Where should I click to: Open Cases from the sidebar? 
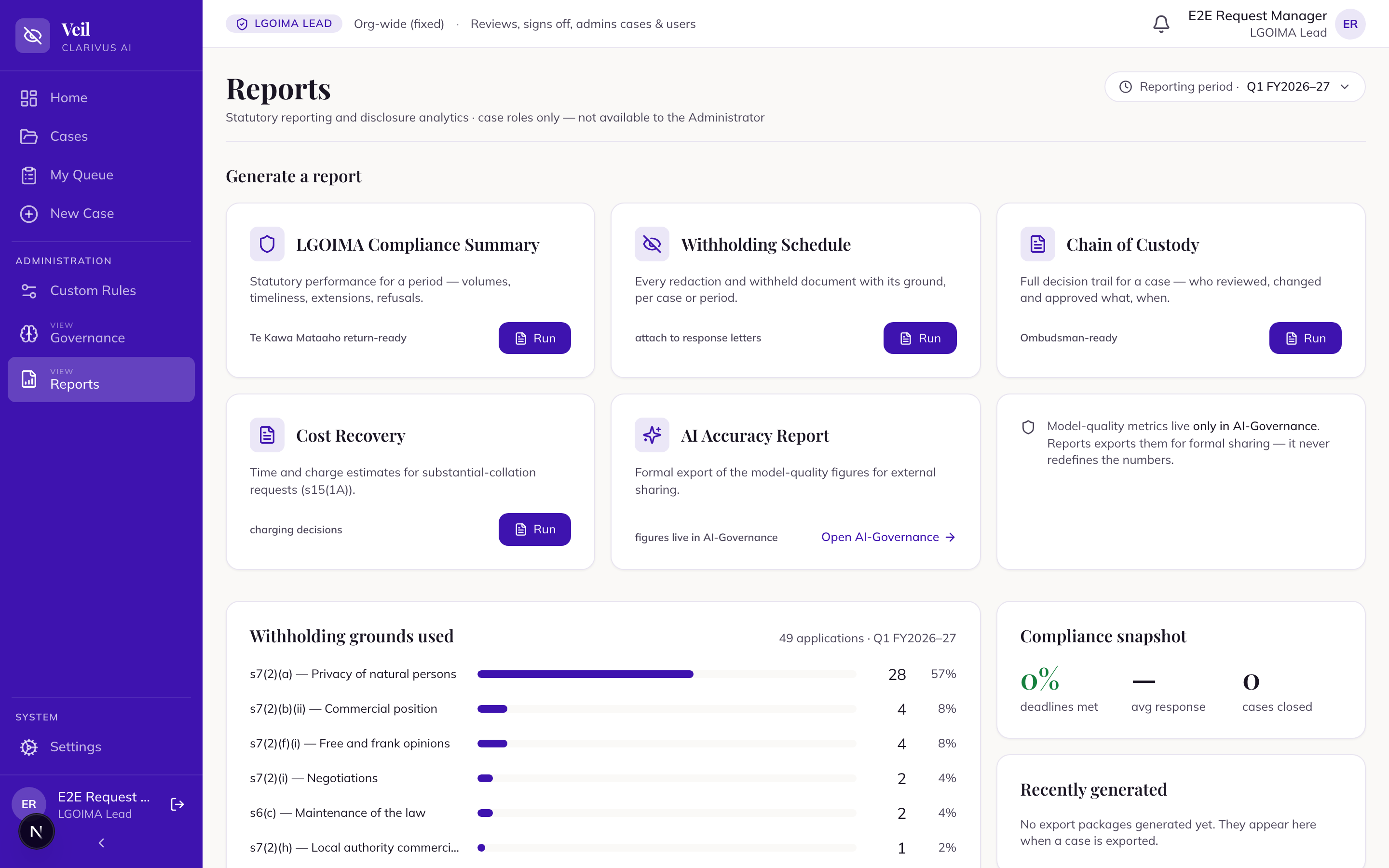coord(101,136)
